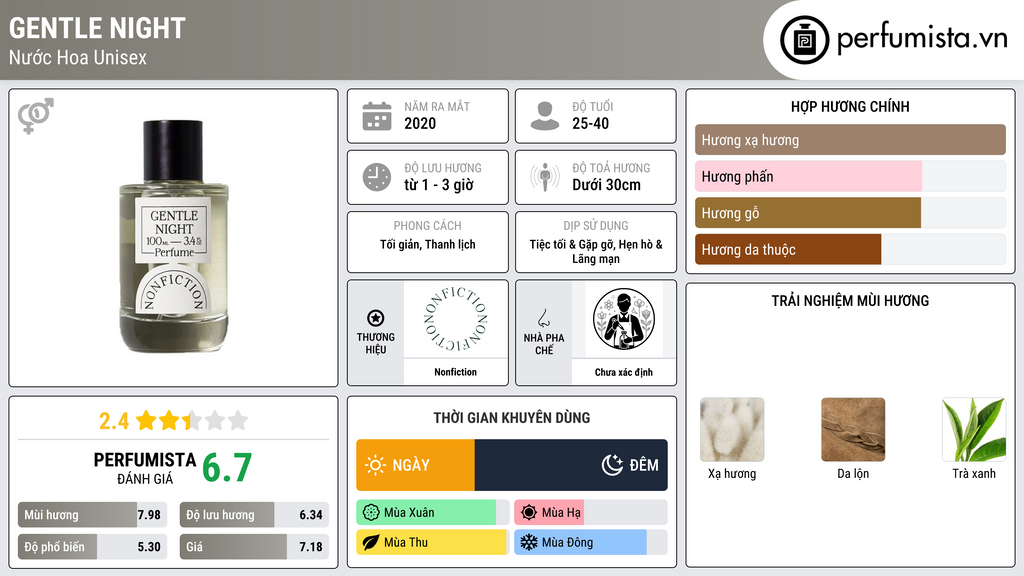The width and height of the screenshot is (1024, 576).
Task: Click the green 6.7 Perfumista score
Action: click(x=227, y=468)
